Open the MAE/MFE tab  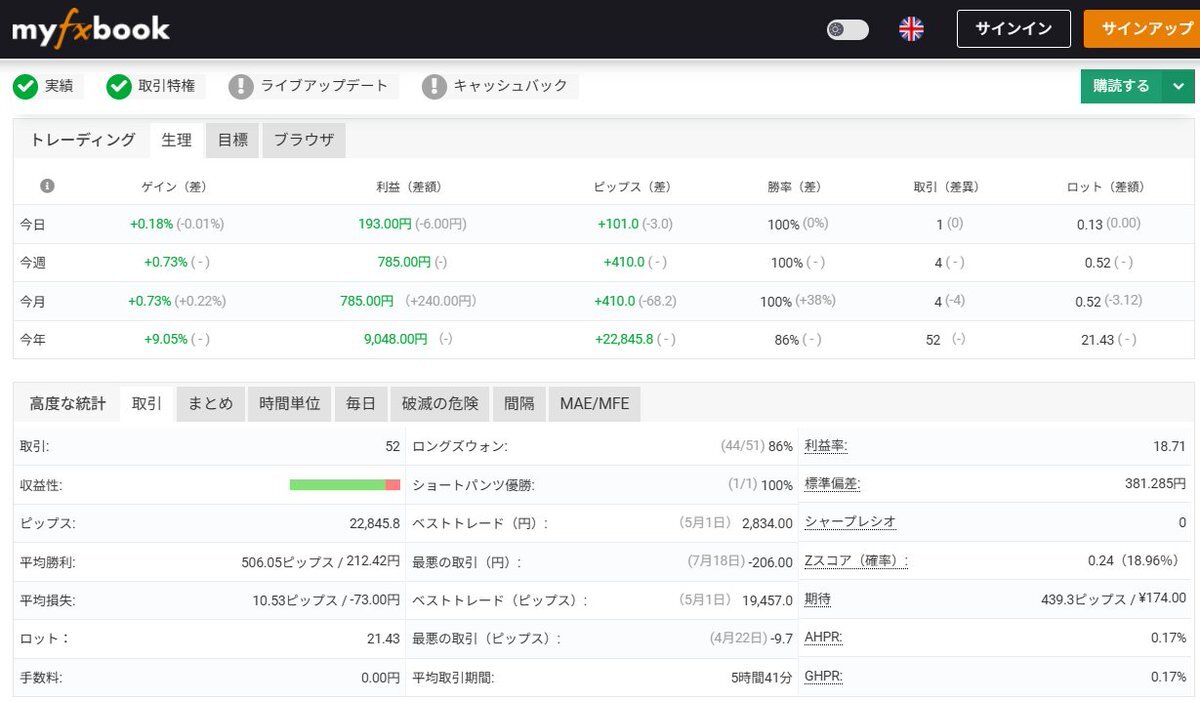[x=595, y=404]
